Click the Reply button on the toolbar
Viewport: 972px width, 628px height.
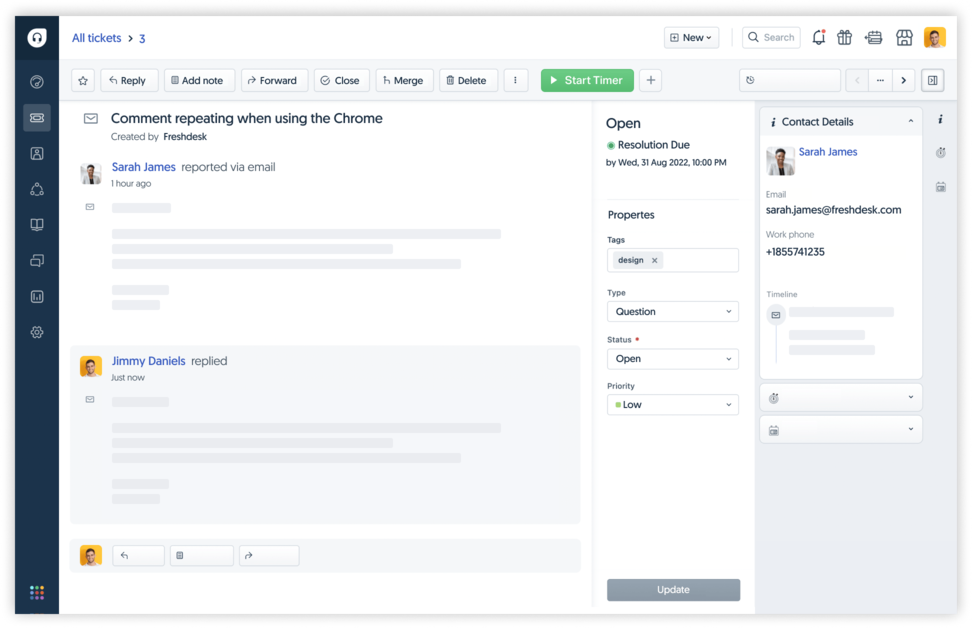(128, 80)
